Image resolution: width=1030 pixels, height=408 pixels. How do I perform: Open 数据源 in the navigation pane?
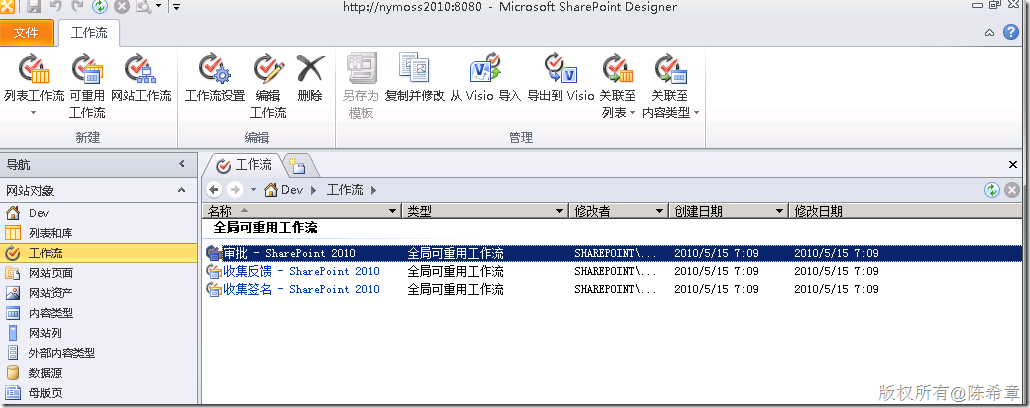tap(99, 373)
